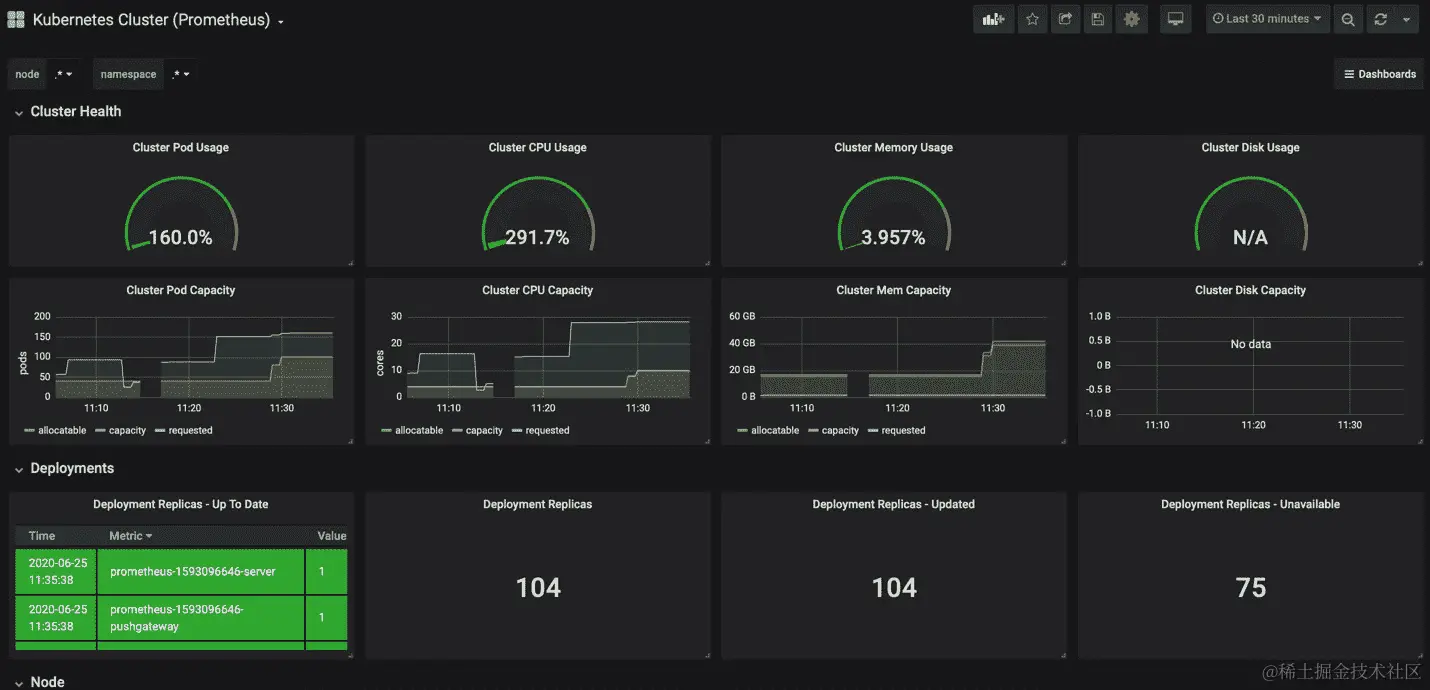Zoom out the time range with the magnifier
Viewport: 1430px width, 690px height.
coord(1347,18)
